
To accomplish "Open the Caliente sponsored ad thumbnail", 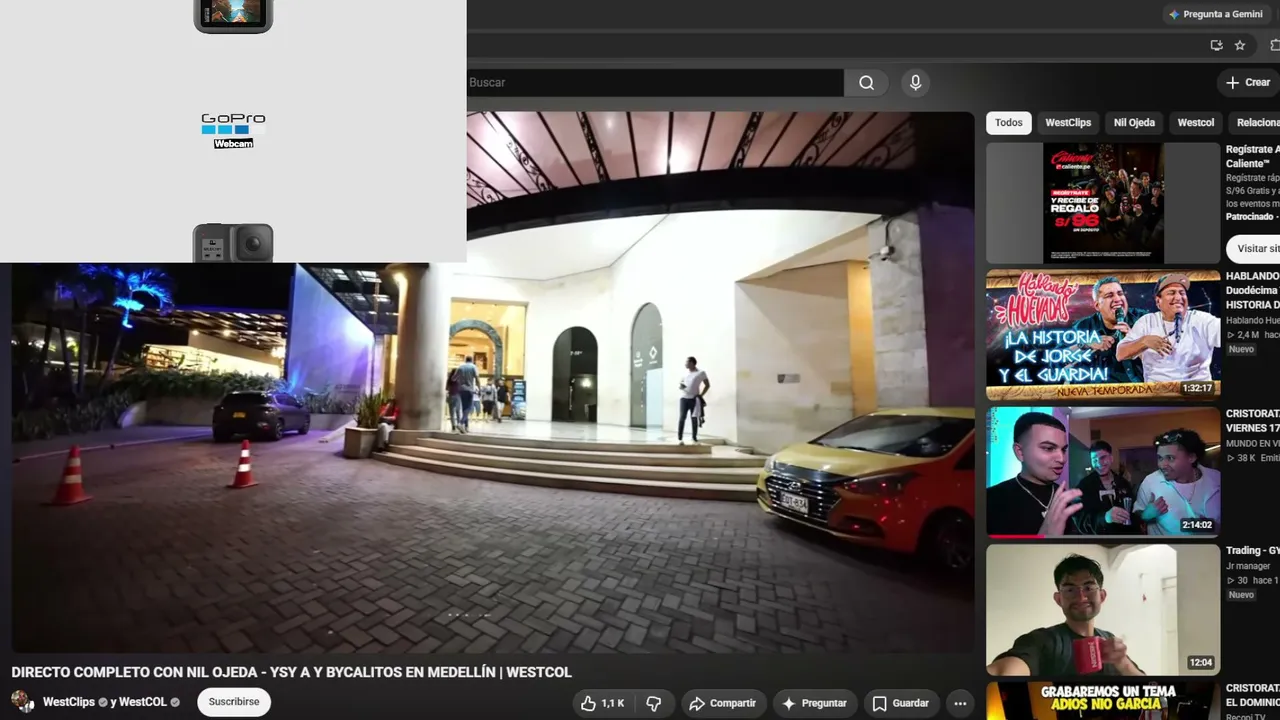I will pyautogui.click(x=1103, y=203).
